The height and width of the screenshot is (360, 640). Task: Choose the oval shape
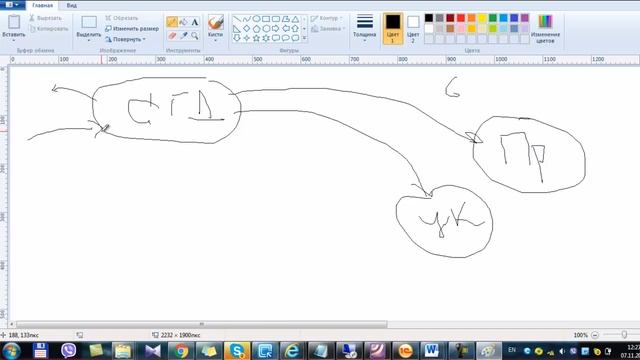pyautogui.click(x=256, y=19)
